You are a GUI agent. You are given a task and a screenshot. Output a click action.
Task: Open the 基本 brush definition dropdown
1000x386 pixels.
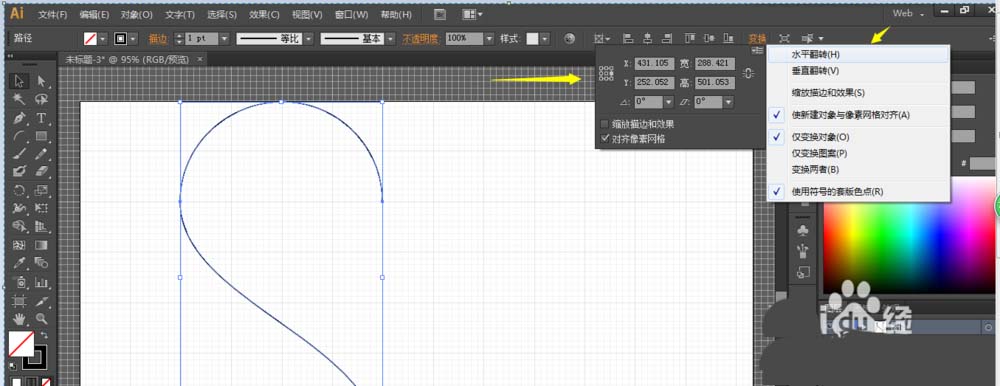pos(390,39)
